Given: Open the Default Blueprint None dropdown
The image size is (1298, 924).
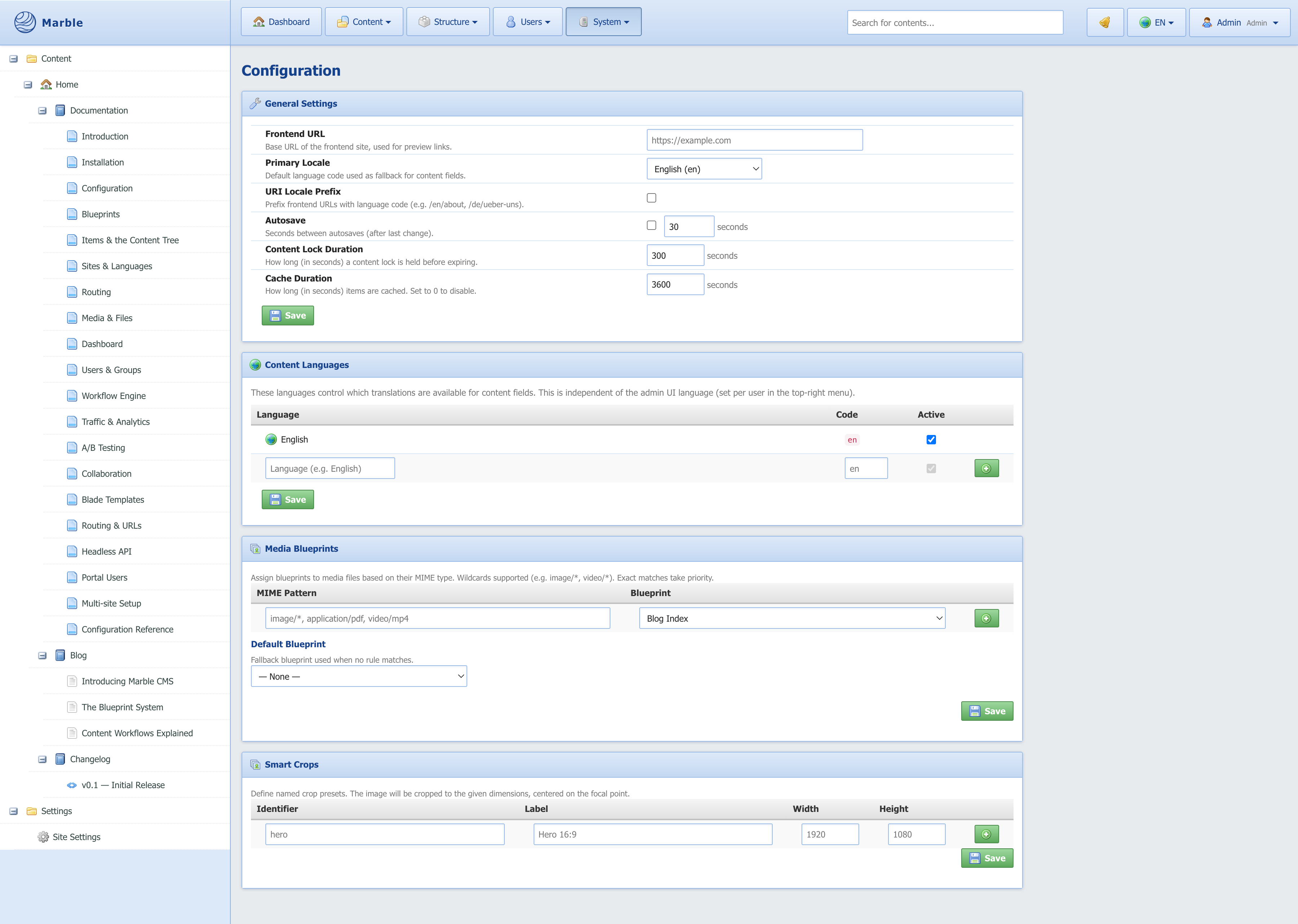Looking at the screenshot, I should pyautogui.click(x=359, y=676).
